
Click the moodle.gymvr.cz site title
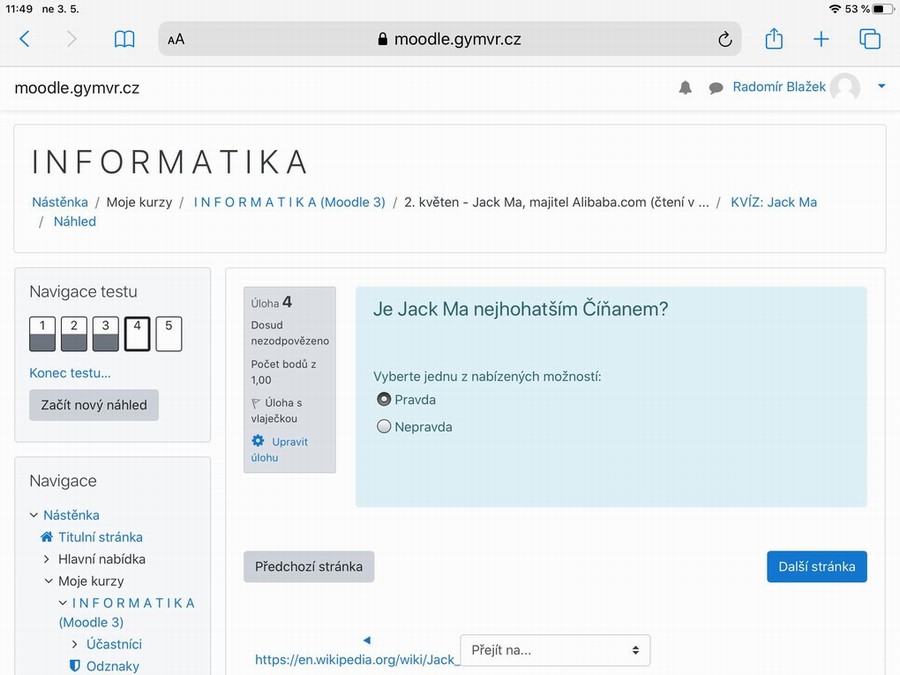77,88
